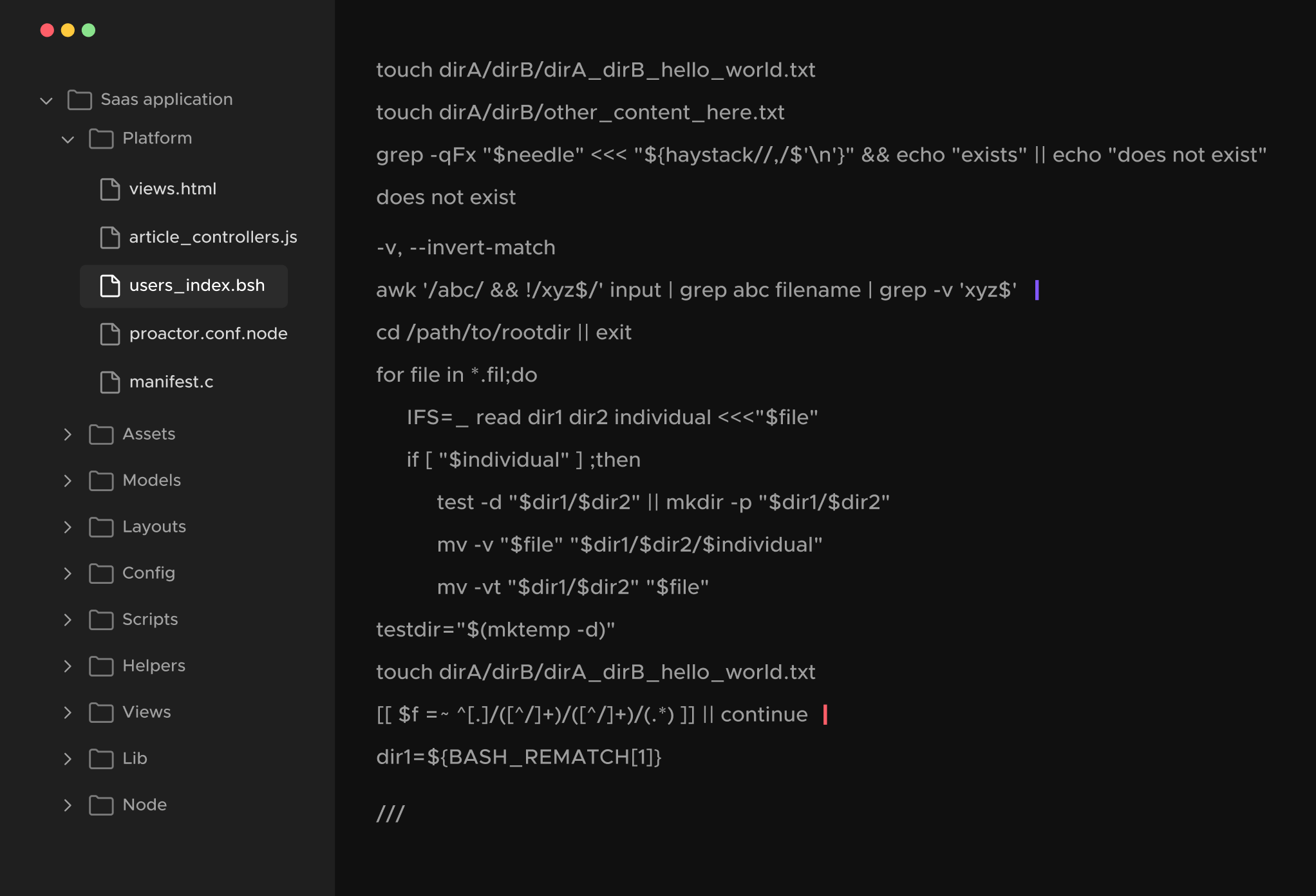Collapse the Platform folder chevron

(x=68, y=139)
